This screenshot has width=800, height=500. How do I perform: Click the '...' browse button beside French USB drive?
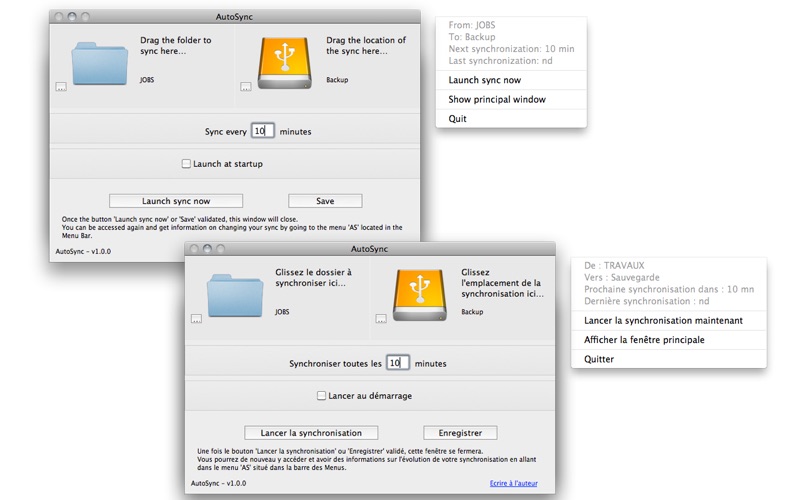pyautogui.click(x=381, y=318)
